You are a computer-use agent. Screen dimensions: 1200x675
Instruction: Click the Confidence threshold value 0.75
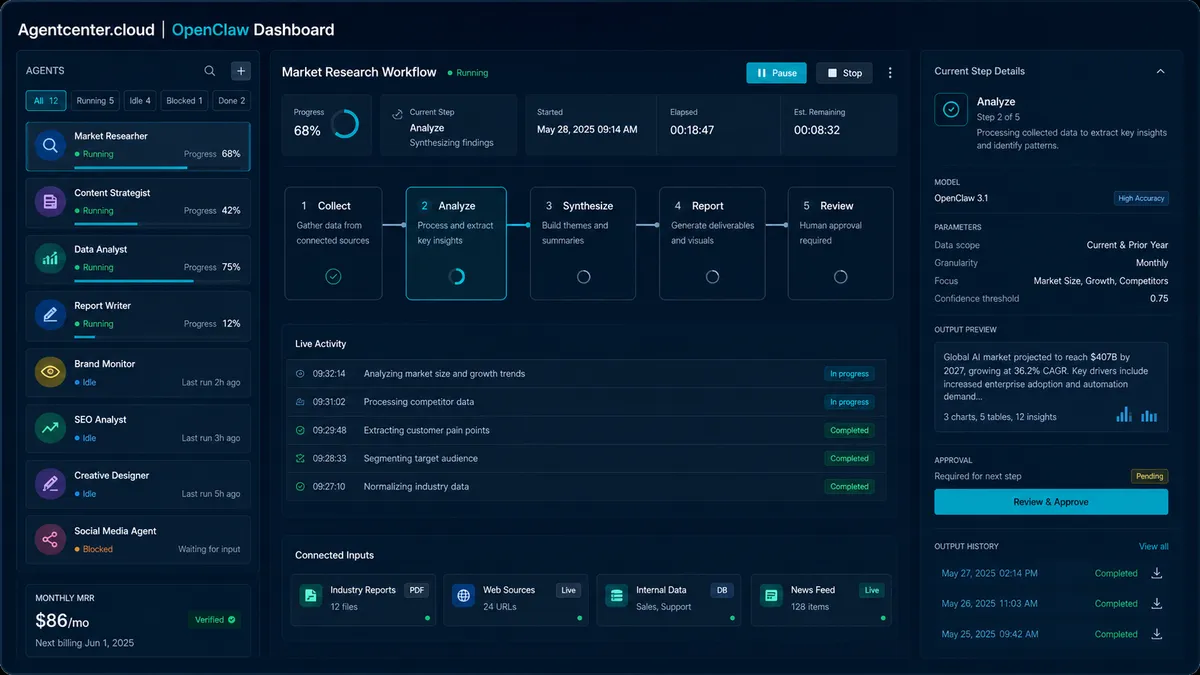tap(1159, 298)
